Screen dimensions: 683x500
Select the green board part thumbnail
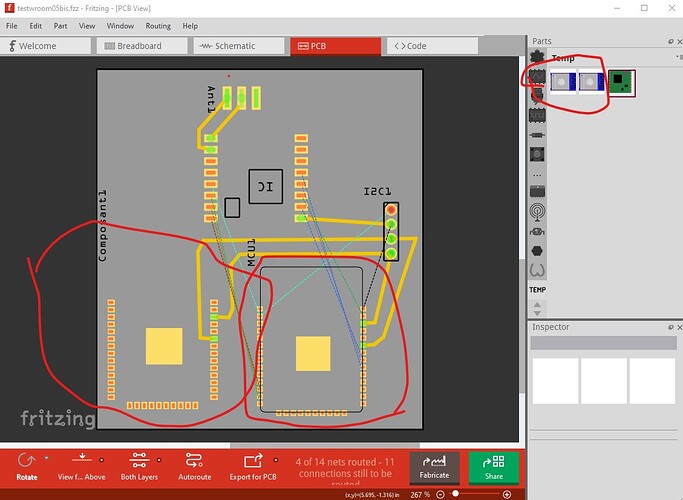(x=622, y=83)
